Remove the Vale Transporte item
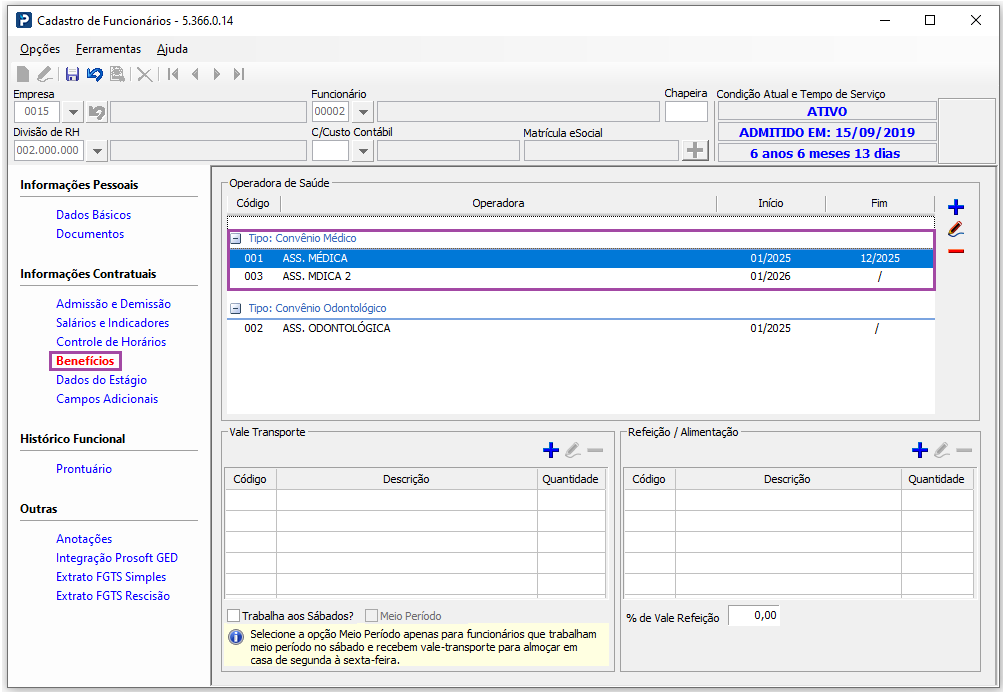1006x693 pixels. click(x=595, y=450)
